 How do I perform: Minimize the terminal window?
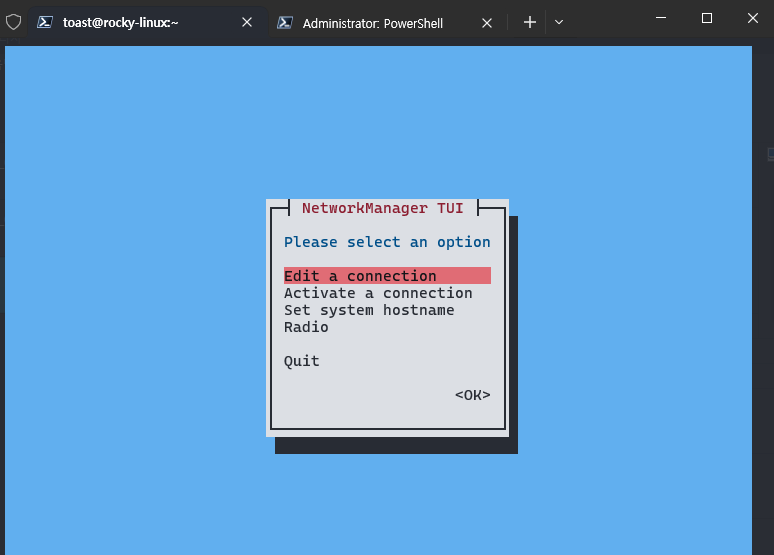[661, 18]
